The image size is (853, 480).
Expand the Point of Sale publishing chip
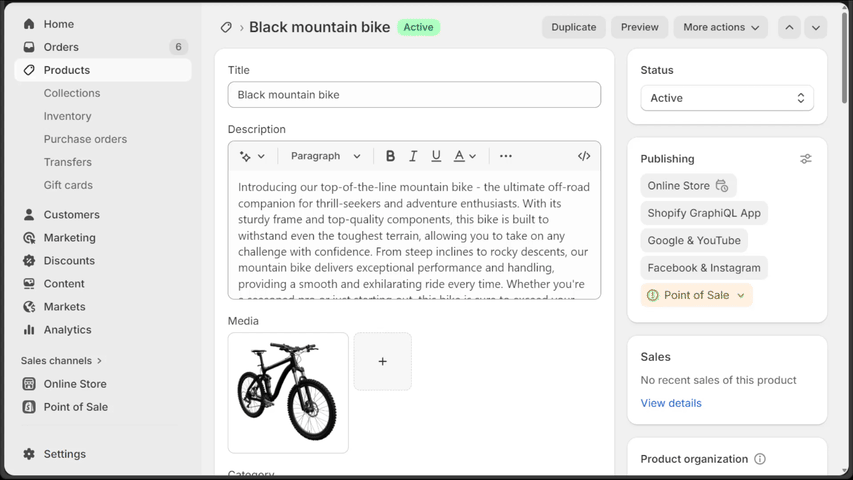coord(696,295)
